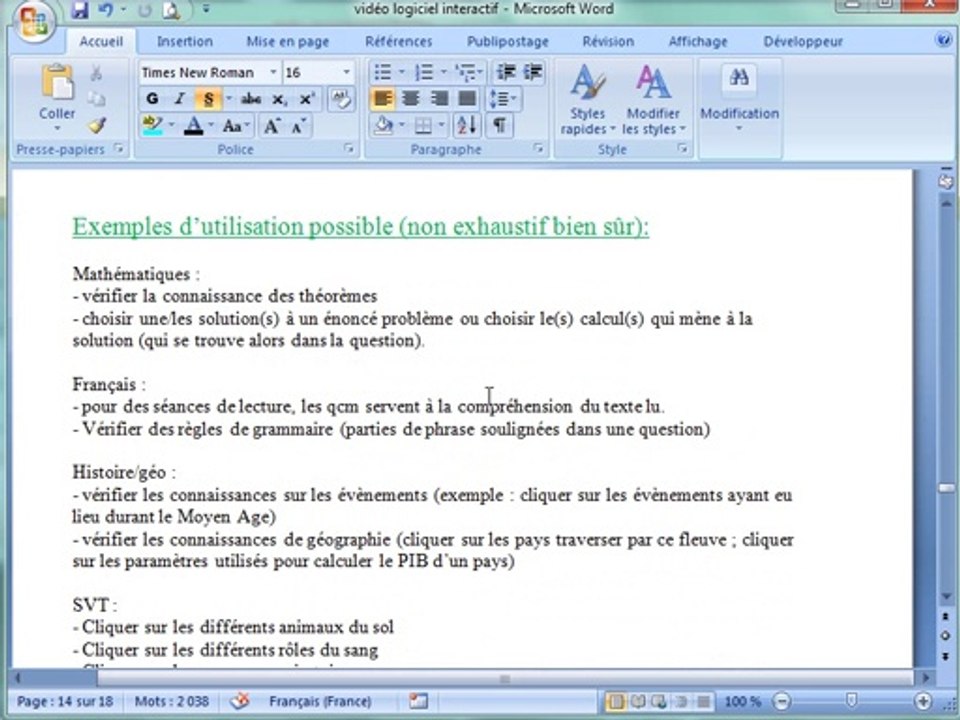Click the zoom slider handle
The width and height of the screenshot is (960, 720).
pos(851,701)
